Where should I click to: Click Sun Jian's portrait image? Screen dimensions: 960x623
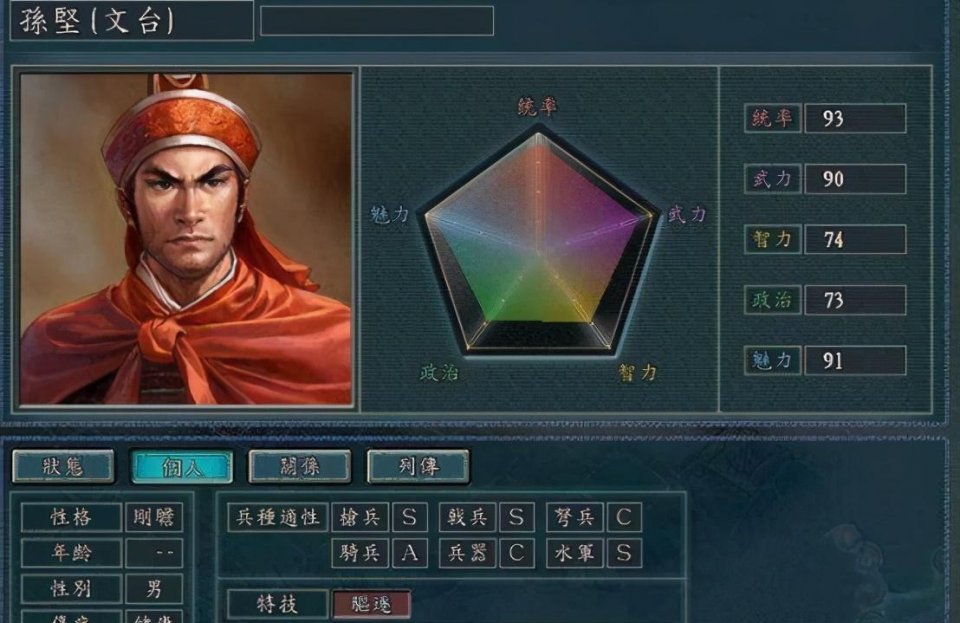coord(186,239)
